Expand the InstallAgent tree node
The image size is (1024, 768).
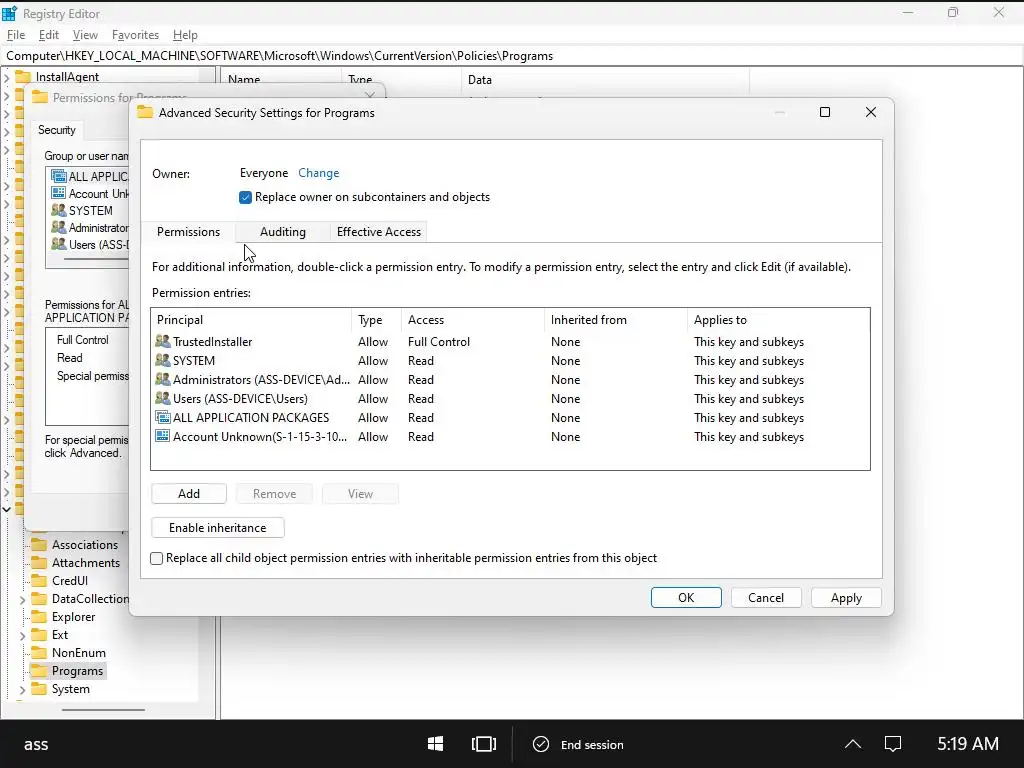pos(7,77)
